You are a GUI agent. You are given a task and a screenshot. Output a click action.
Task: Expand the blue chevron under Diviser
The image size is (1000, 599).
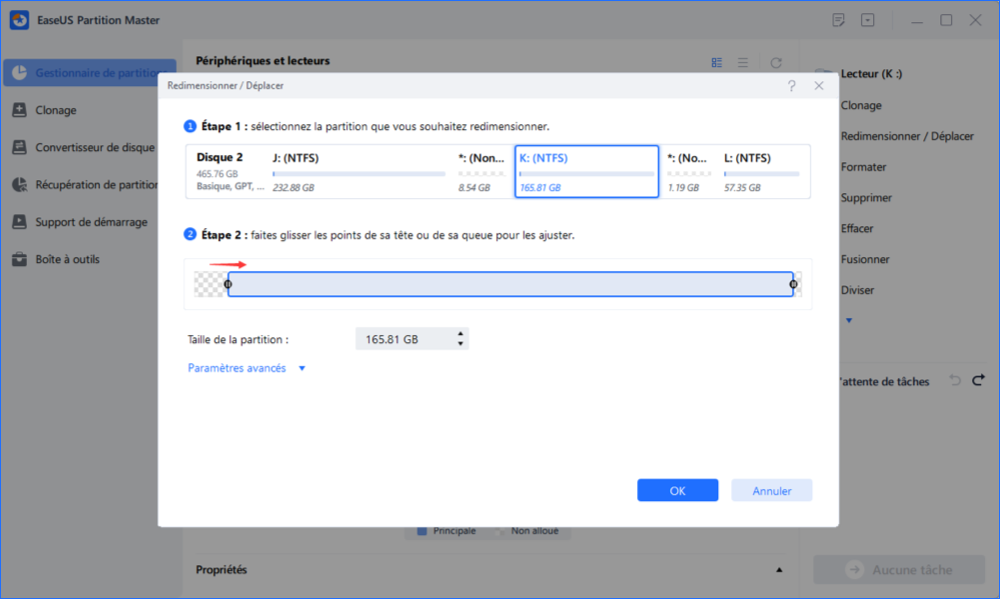click(849, 321)
